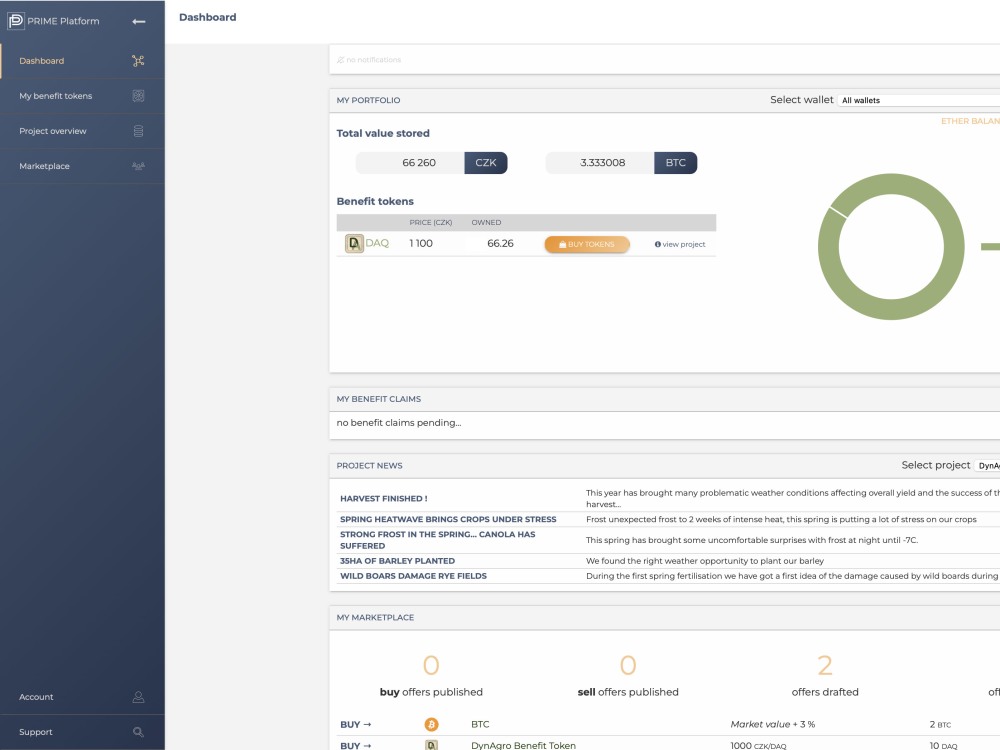The width and height of the screenshot is (1000, 750).
Task: Open Spring heatwave brings crops under stress news
Action: click(448, 519)
